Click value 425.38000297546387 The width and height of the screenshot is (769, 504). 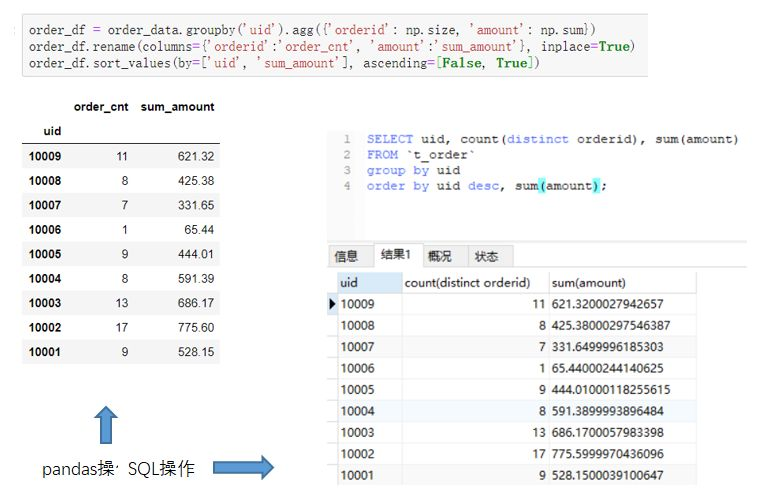tap(611, 326)
